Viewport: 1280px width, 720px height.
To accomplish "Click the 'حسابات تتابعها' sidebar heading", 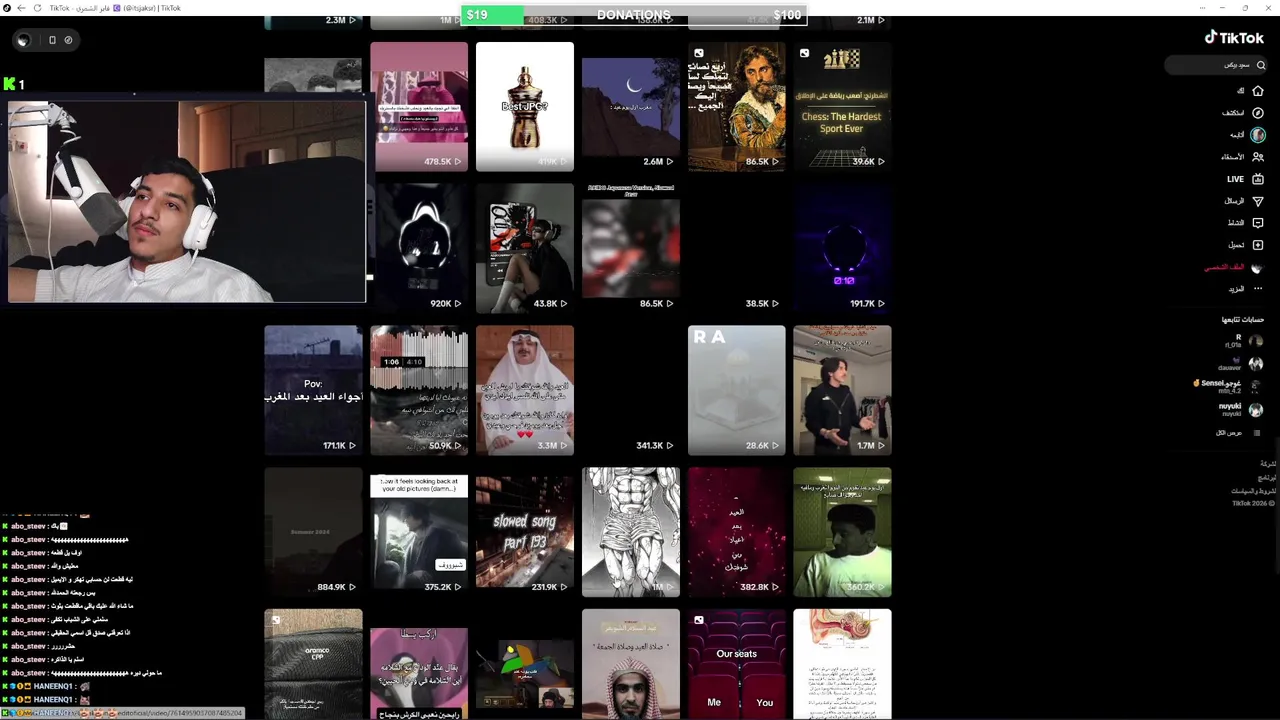I will point(1243,320).
